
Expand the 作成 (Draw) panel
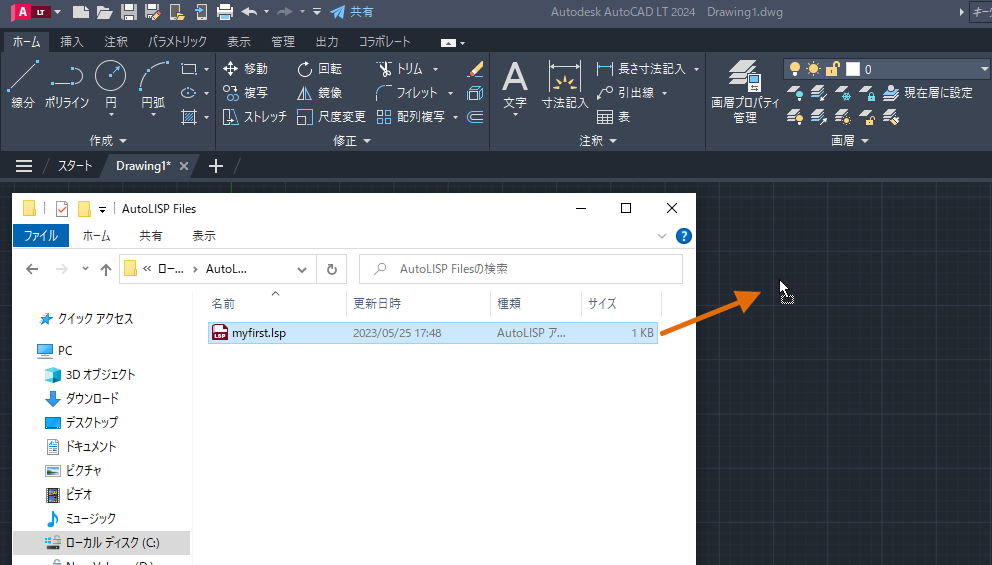click(108, 140)
